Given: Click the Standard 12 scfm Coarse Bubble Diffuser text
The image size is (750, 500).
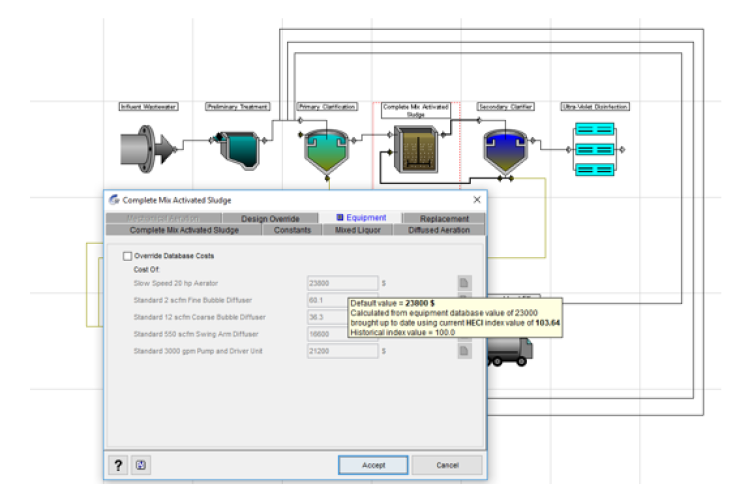Looking at the screenshot, I should (x=199, y=317).
